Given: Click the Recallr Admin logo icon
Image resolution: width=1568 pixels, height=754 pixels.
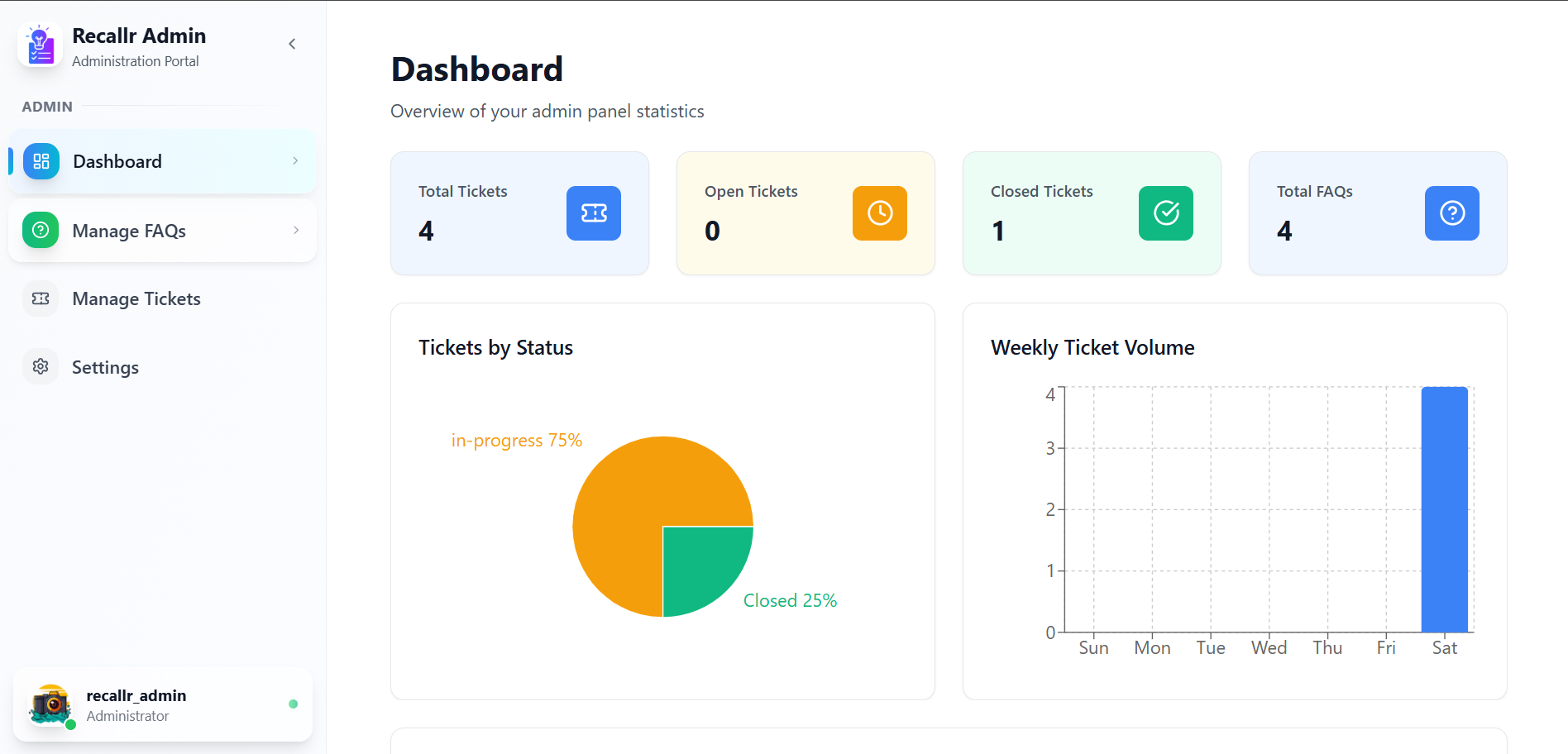Looking at the screenshot, I should 40,45.
